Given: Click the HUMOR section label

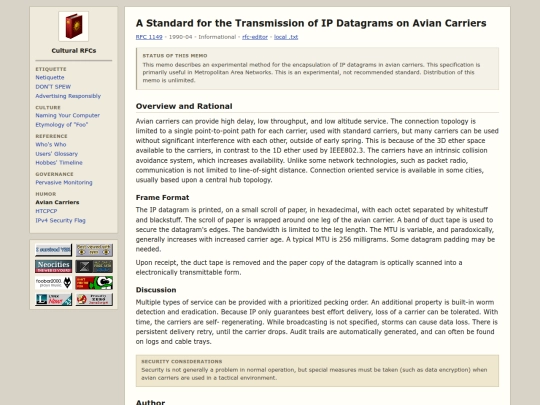Looking at the screenshot, I should (x=46, y=194).
